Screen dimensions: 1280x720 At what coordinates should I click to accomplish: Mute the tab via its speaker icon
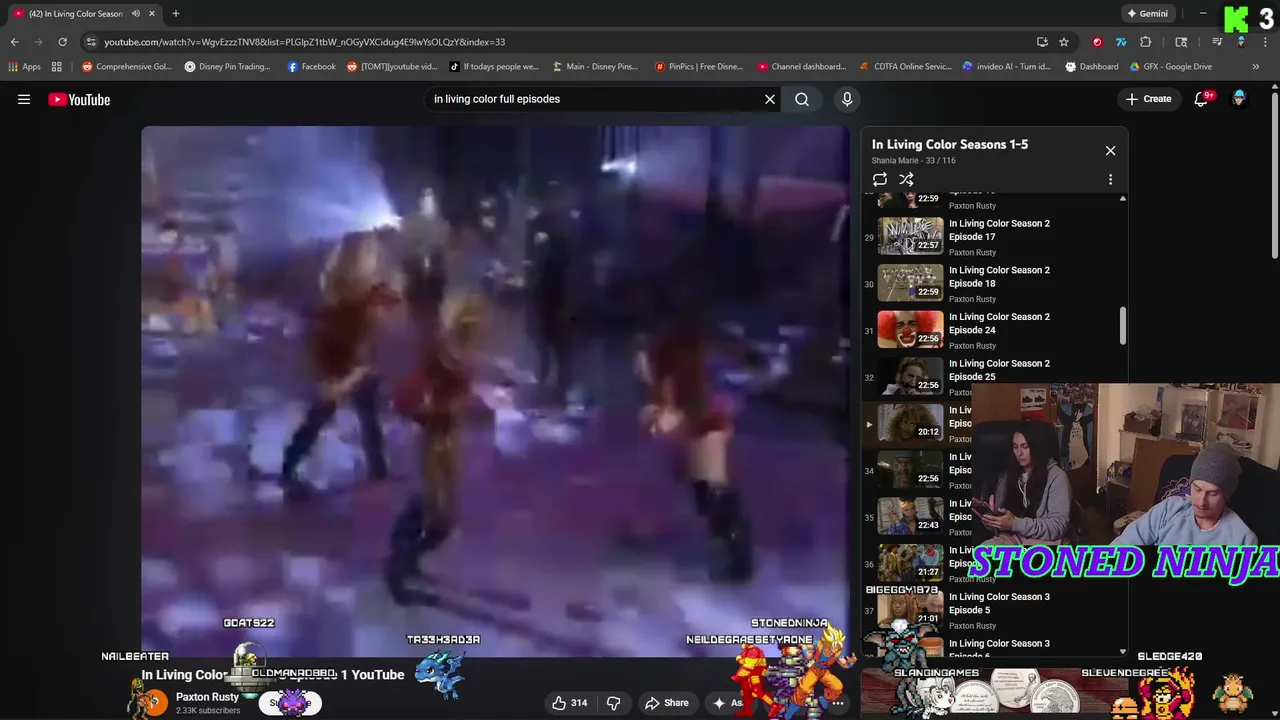tap(135, 14)
